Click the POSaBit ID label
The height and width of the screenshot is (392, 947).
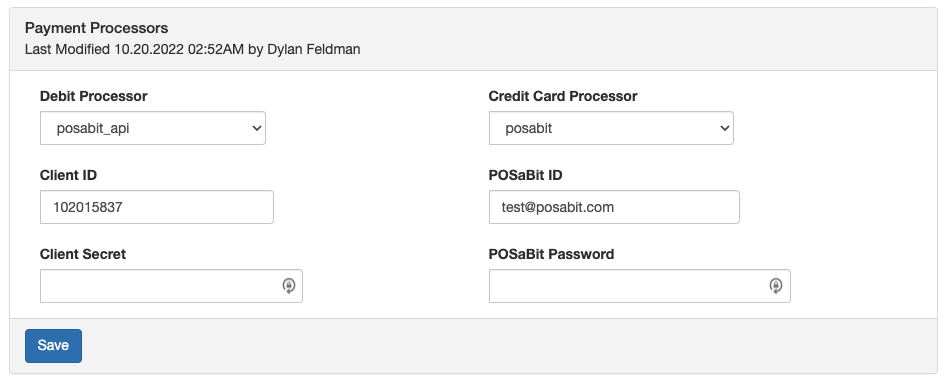pos(525,175)
